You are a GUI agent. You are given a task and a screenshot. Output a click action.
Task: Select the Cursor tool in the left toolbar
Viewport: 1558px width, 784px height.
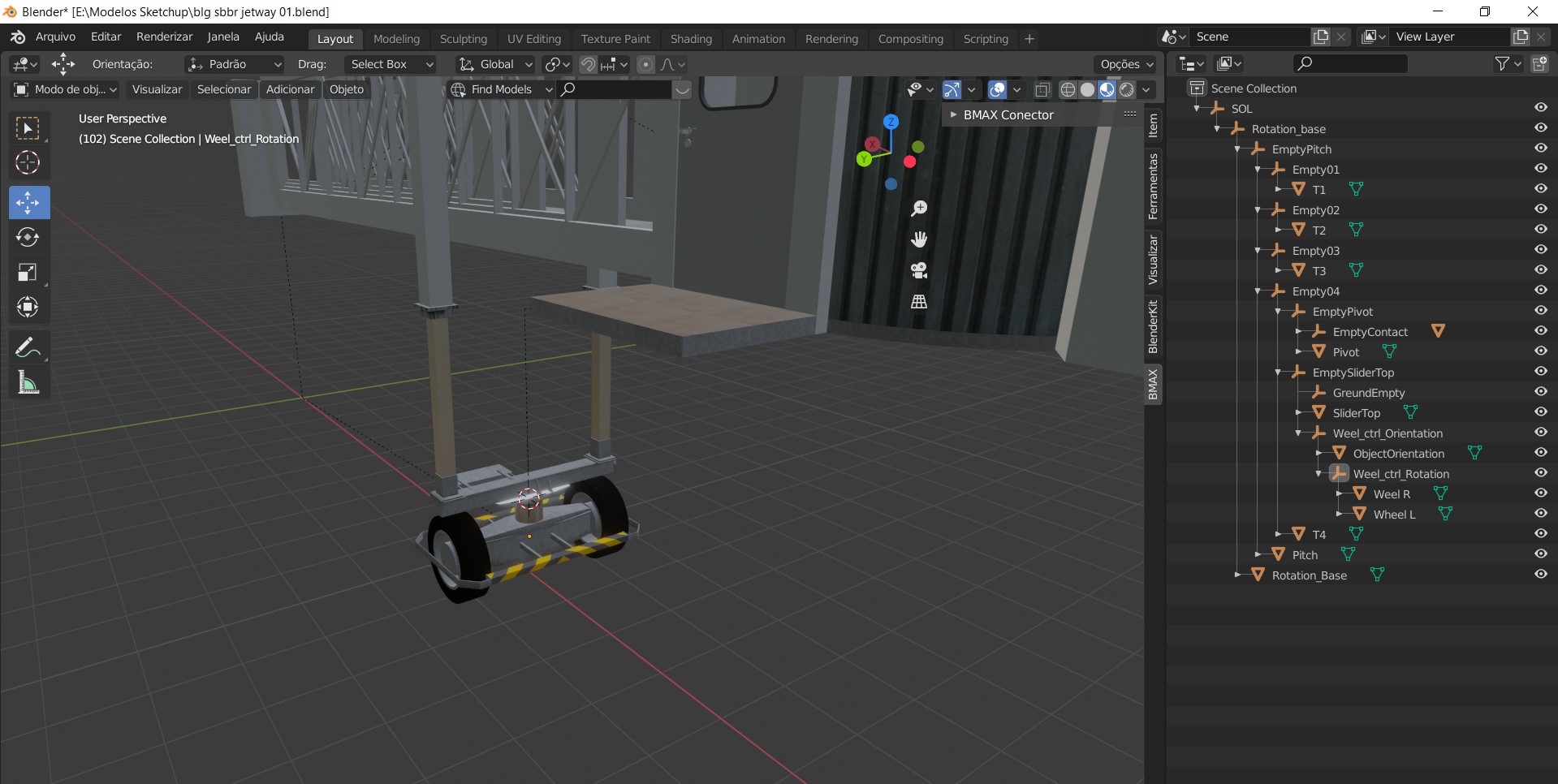pyautogui.click(x=28, y=163)
